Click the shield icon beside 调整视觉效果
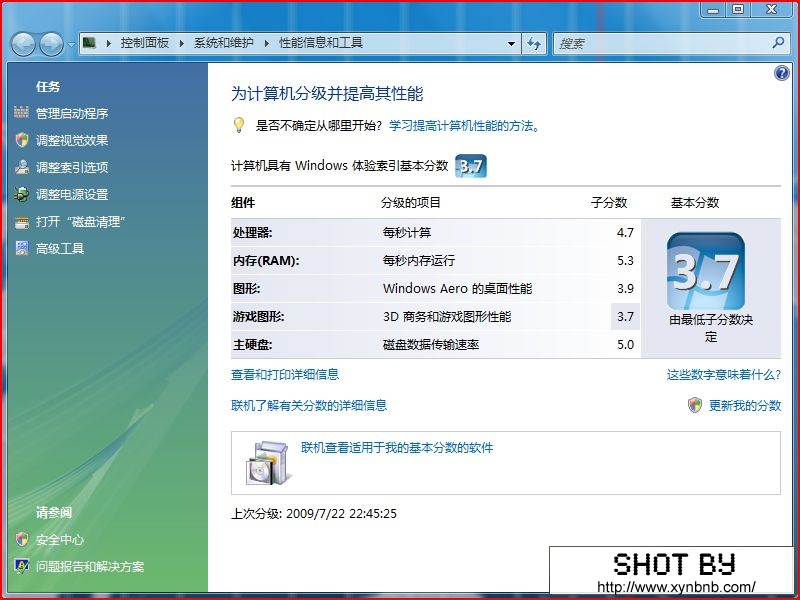Viewport: 800px width, 600px height. click(21, 140)
